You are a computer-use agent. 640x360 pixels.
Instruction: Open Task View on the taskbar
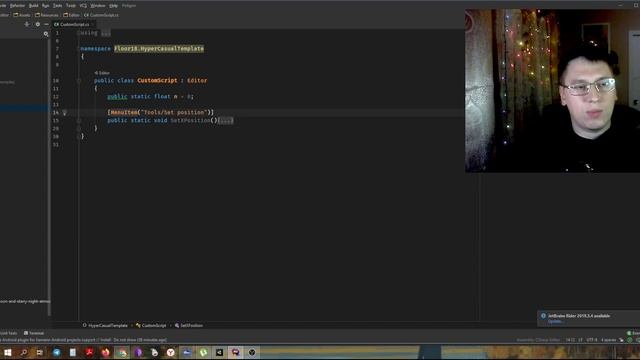coord(40,352)
